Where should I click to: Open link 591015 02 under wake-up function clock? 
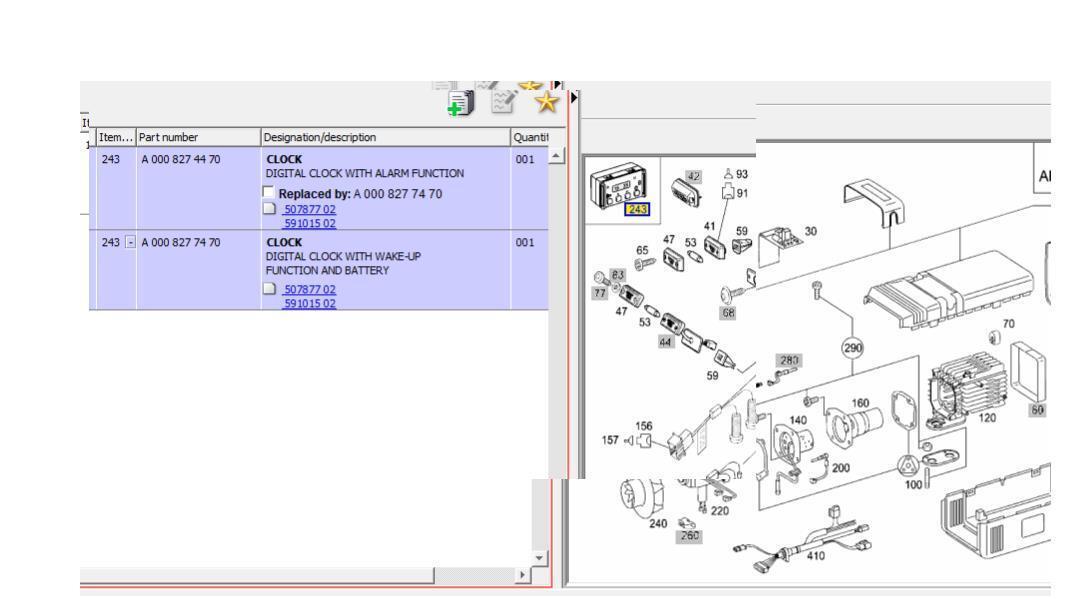pyautogui.click(x=309, y=303)
